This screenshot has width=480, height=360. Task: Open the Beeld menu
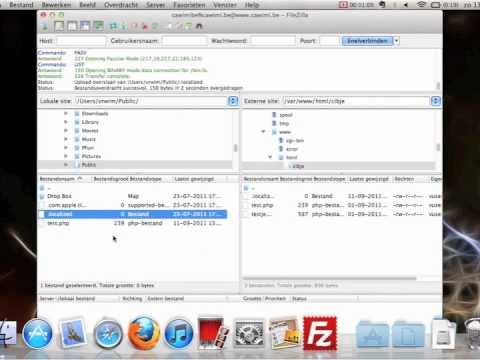coord(88,5)
